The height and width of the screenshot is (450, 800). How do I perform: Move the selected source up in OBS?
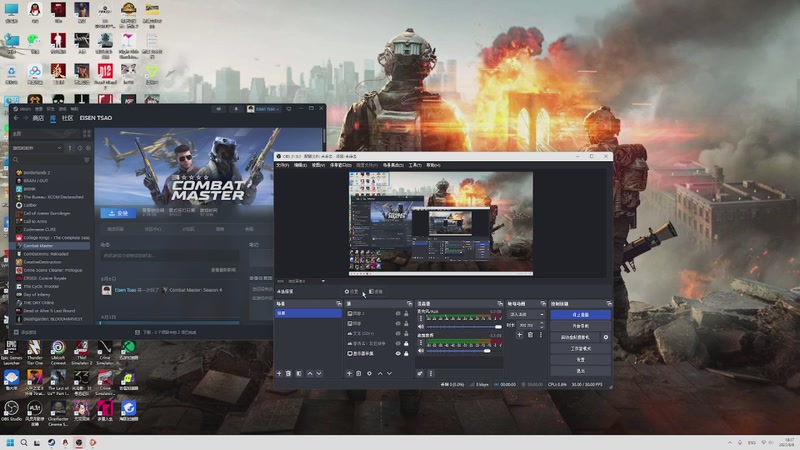click(x=380, y=373)
